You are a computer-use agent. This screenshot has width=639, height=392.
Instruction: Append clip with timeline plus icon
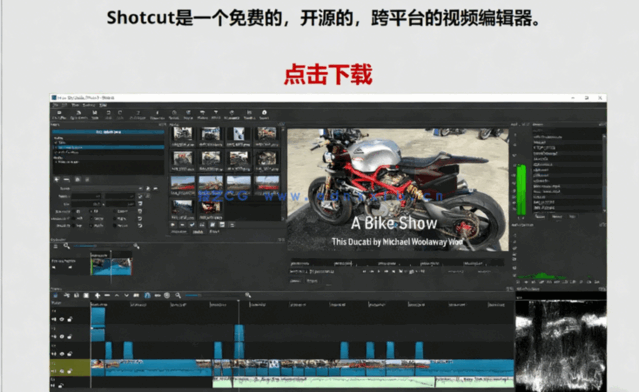coord(97,295)
